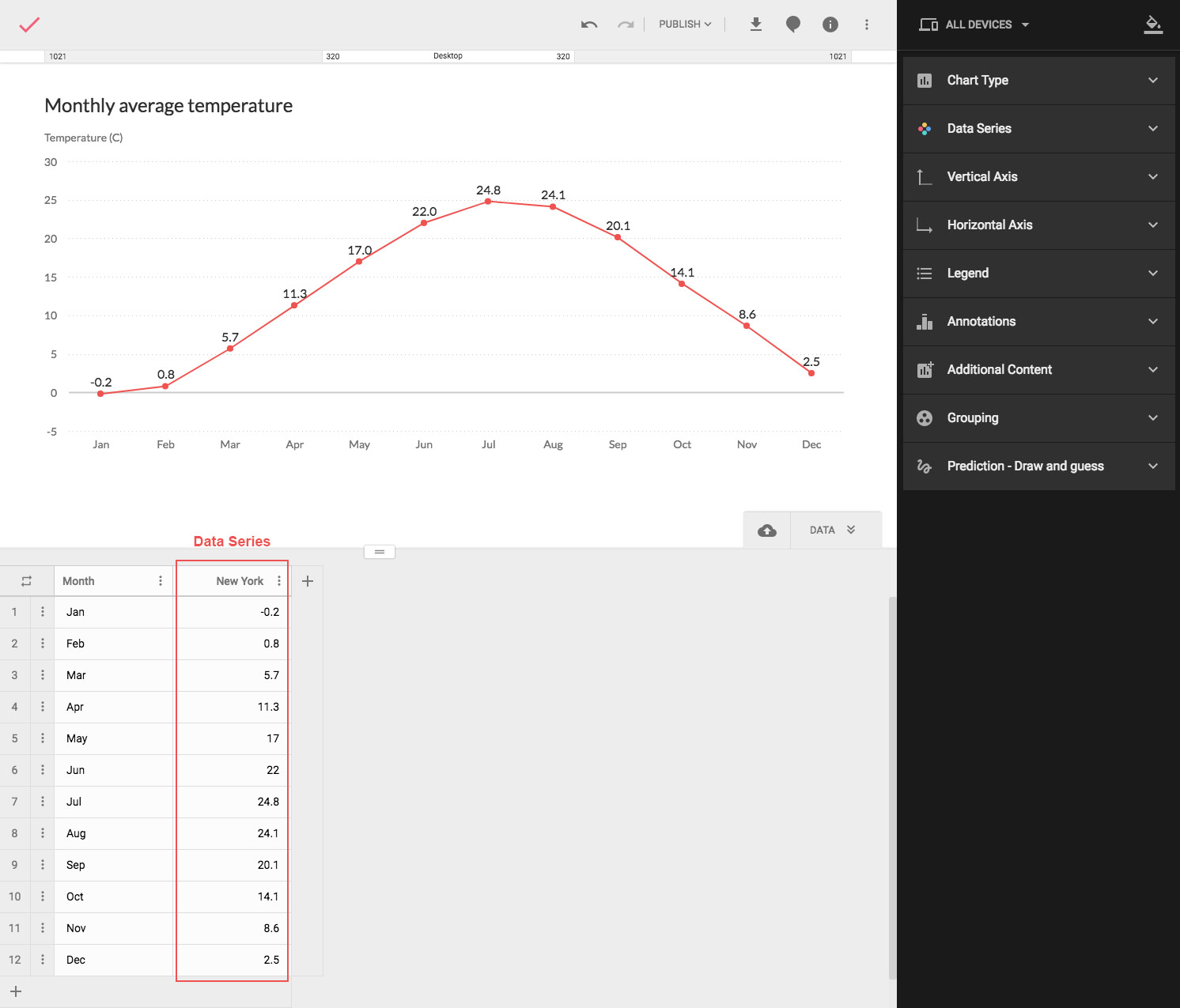Open the comments bubble icon
Viewport: 1180px width, 1008px height.
(793, 25)
